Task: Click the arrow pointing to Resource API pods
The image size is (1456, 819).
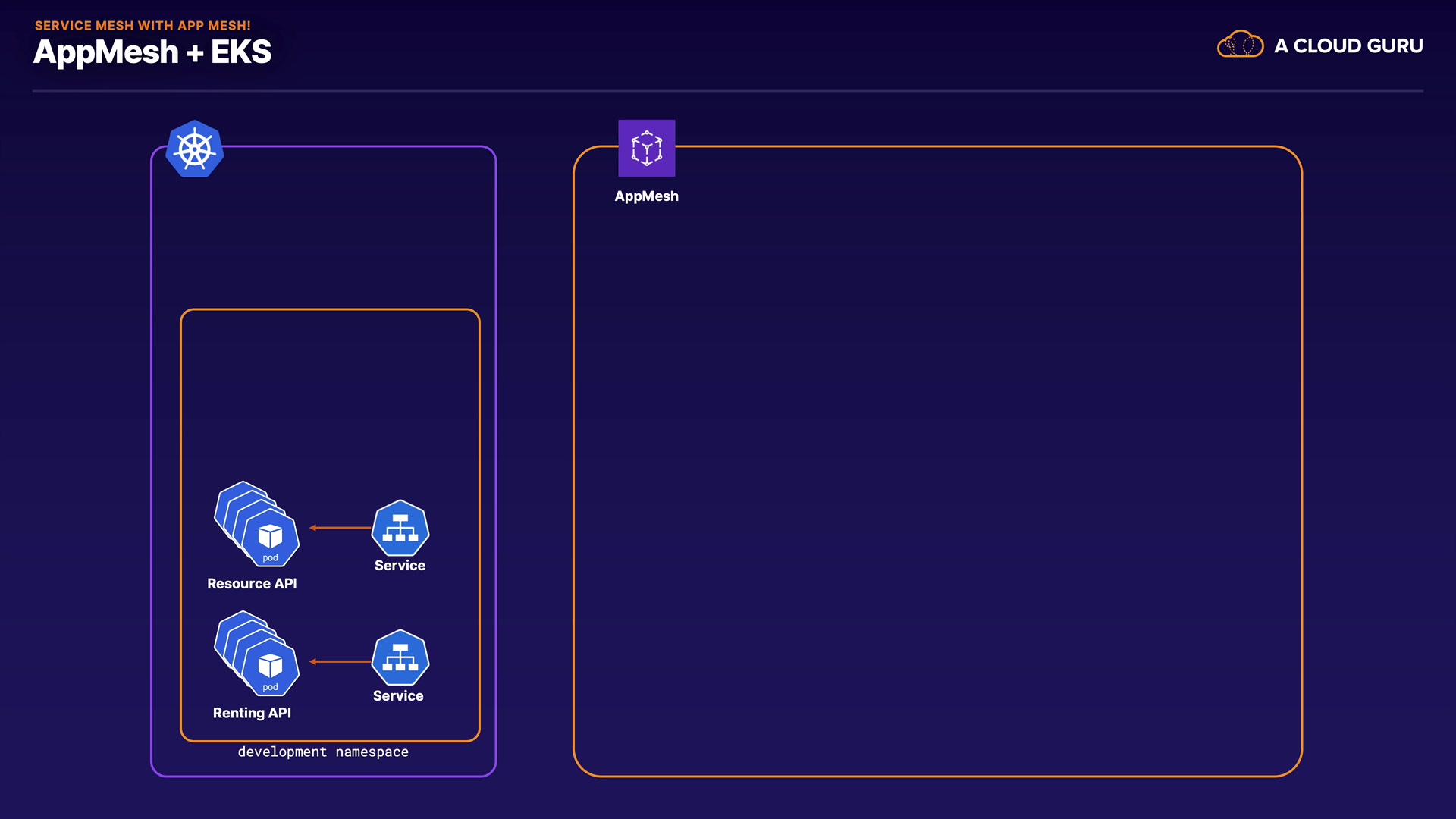Action: tap(340, 528)
